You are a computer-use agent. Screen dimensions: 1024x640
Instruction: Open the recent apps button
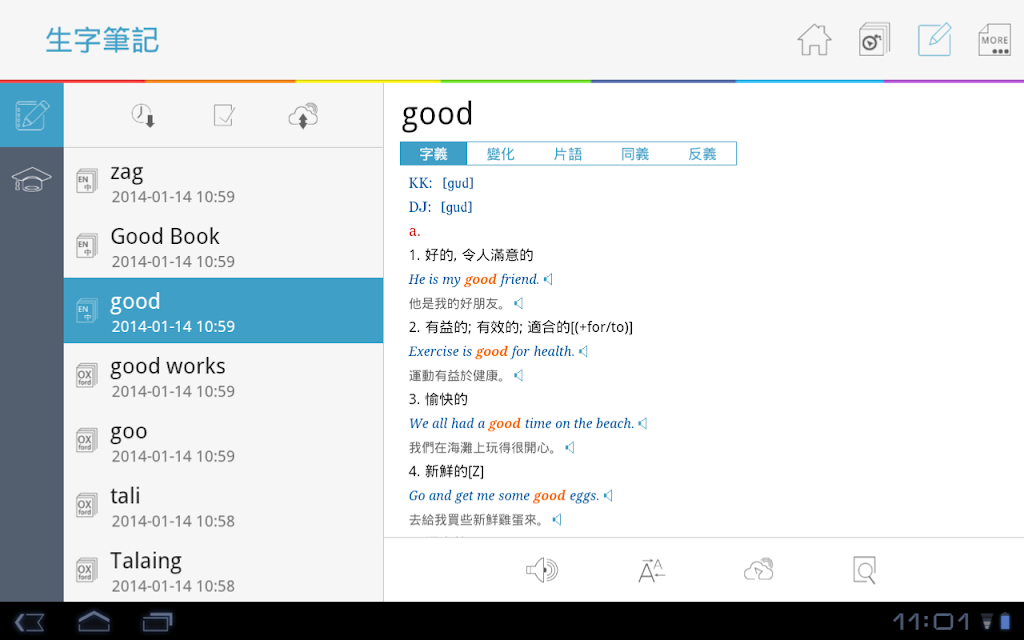point(157,622)
